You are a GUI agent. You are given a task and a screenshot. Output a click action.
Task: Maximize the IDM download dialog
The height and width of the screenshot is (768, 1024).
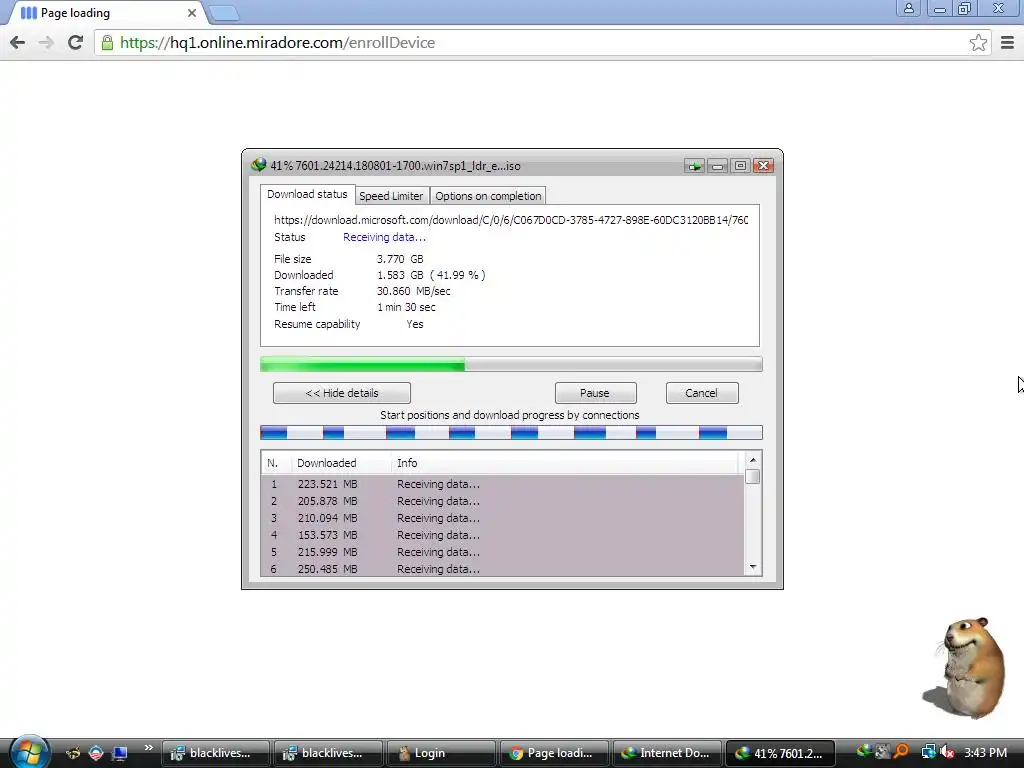pos(740,166)
